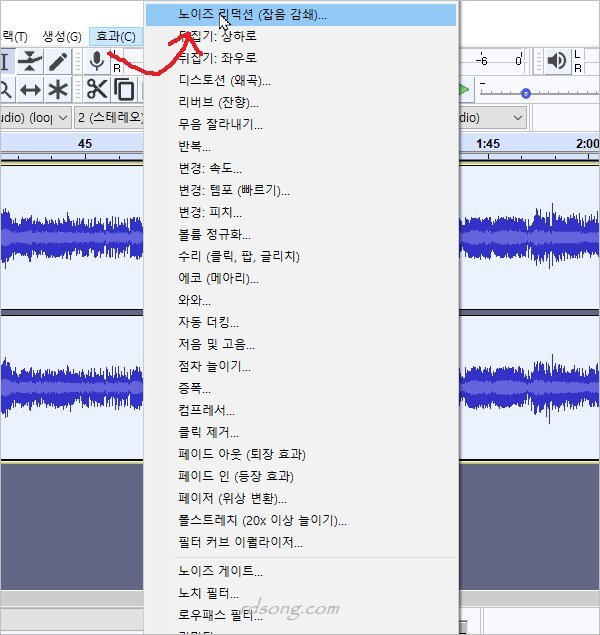
Task: Open the 생성(G) menu
Action: [62, 37]
